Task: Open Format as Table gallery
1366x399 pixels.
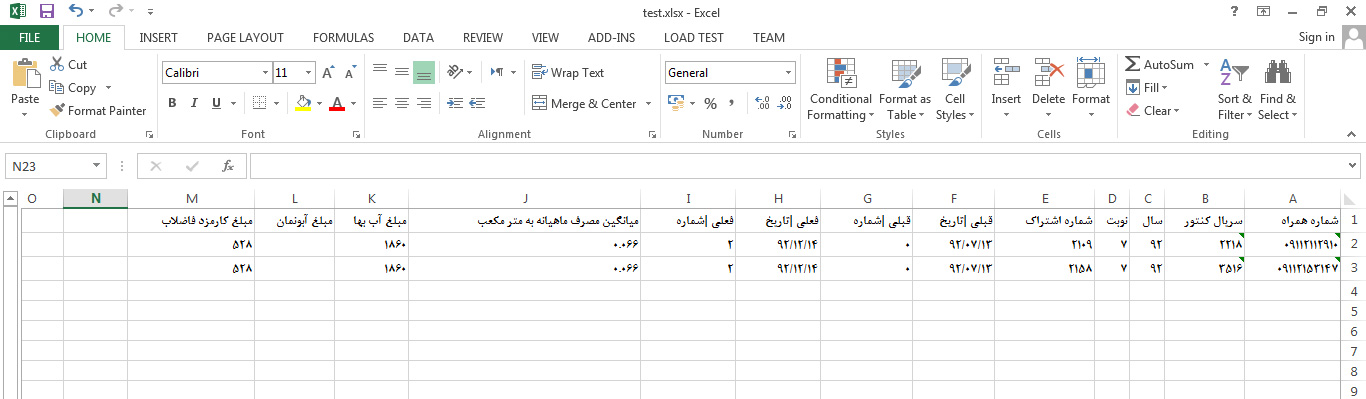Action: pos(905,90)
